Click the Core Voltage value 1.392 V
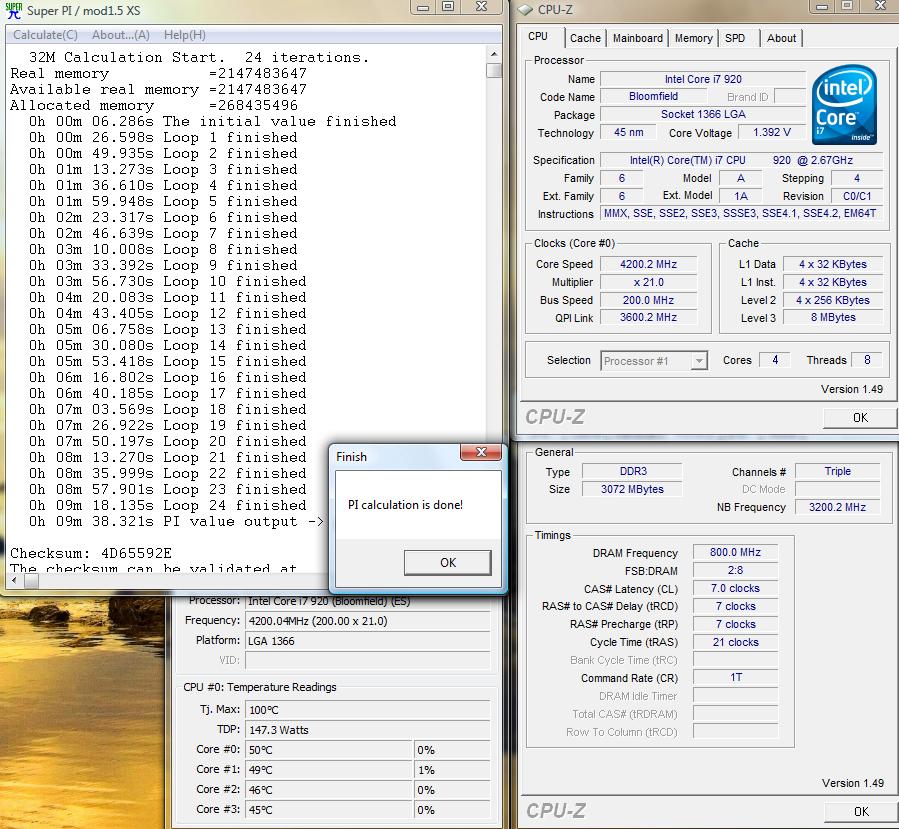 coord(771,132)
